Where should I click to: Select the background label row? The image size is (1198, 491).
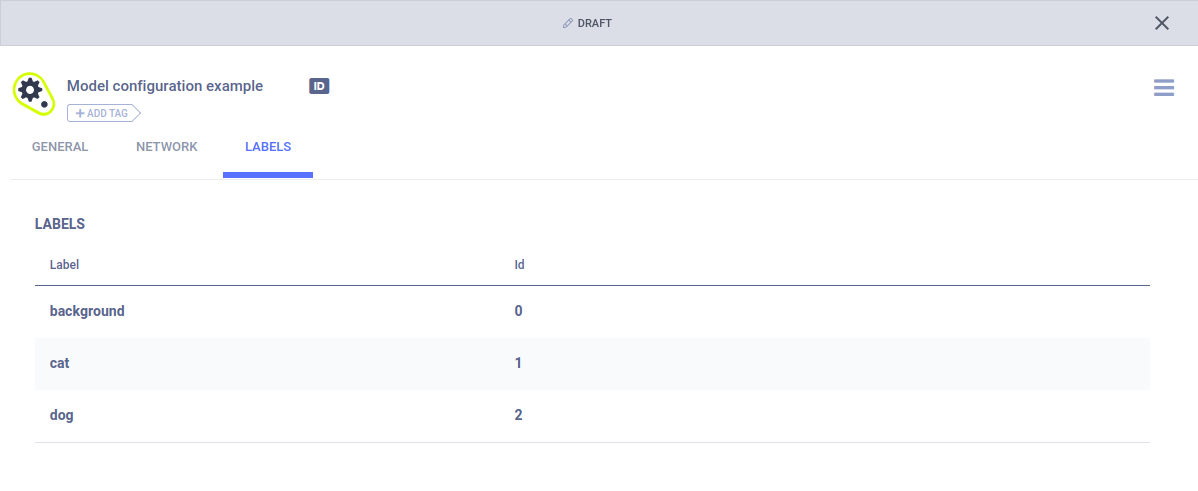(87, 311)
